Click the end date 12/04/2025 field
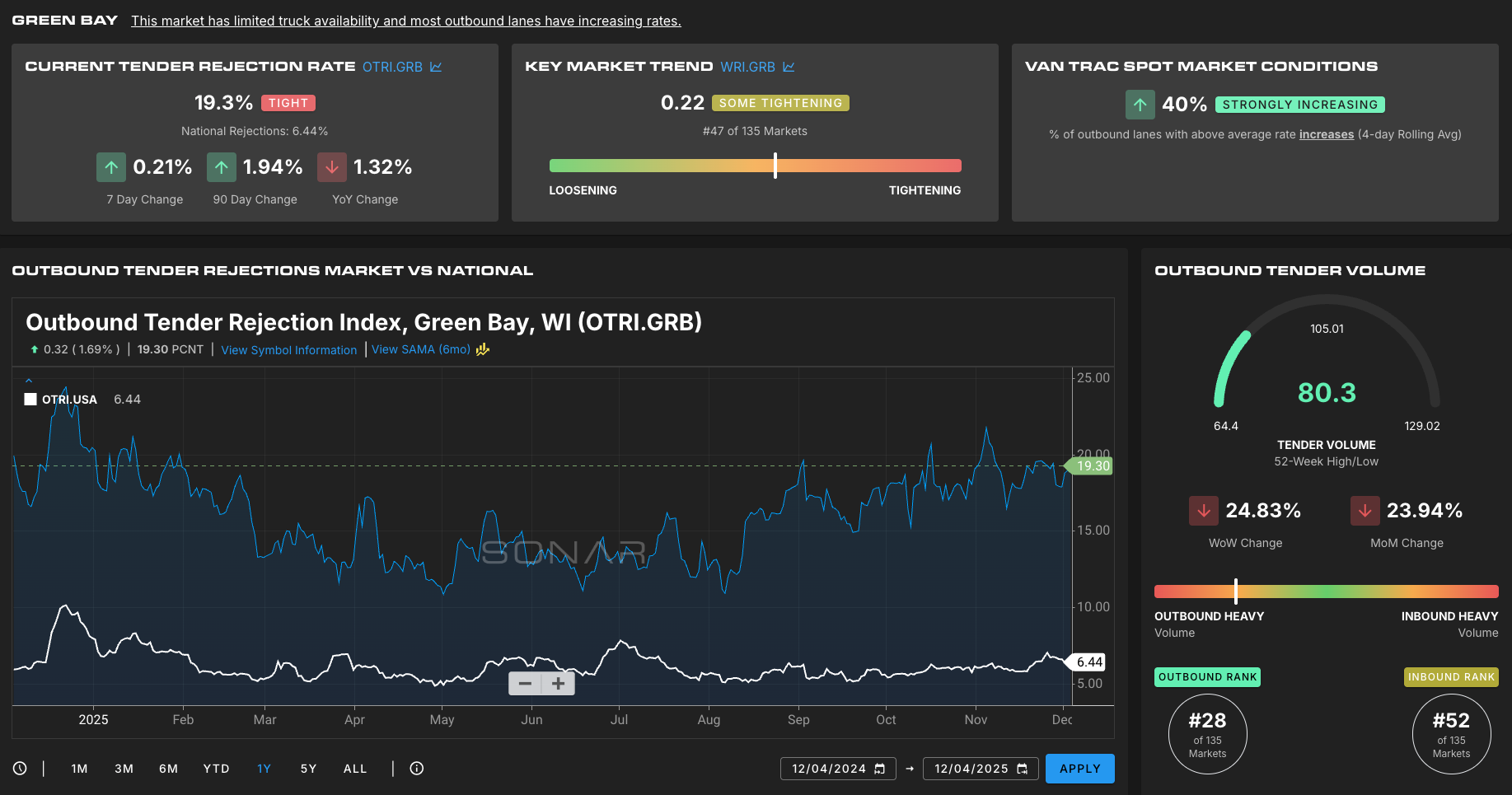Viewport: 1512px width, 795px height. coord(971,769)
